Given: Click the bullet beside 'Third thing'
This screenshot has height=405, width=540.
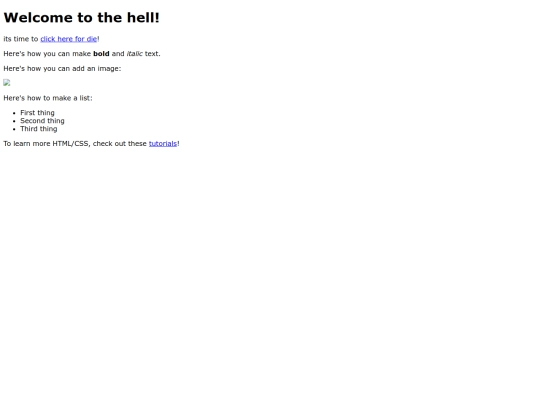Looking at the screenshot, I should tap(14, 129).
